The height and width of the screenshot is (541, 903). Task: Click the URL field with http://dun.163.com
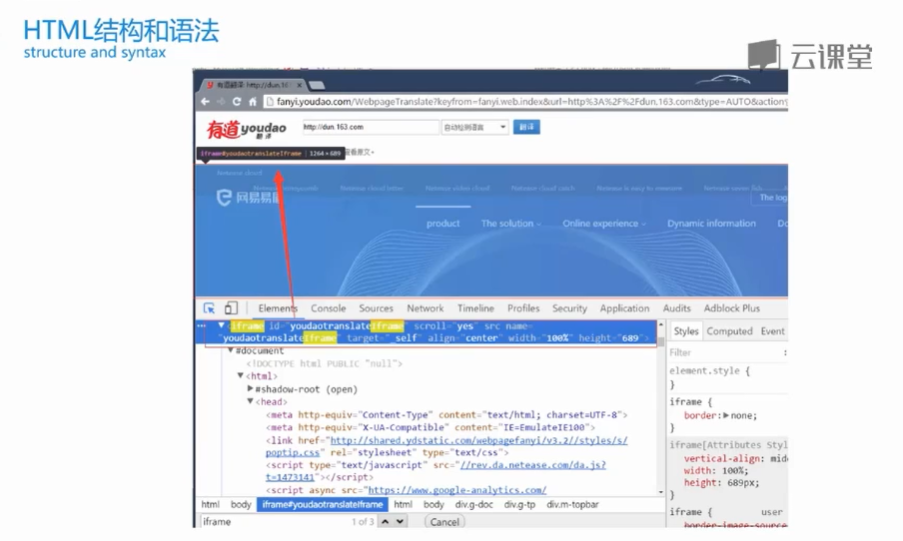(370, 127)
